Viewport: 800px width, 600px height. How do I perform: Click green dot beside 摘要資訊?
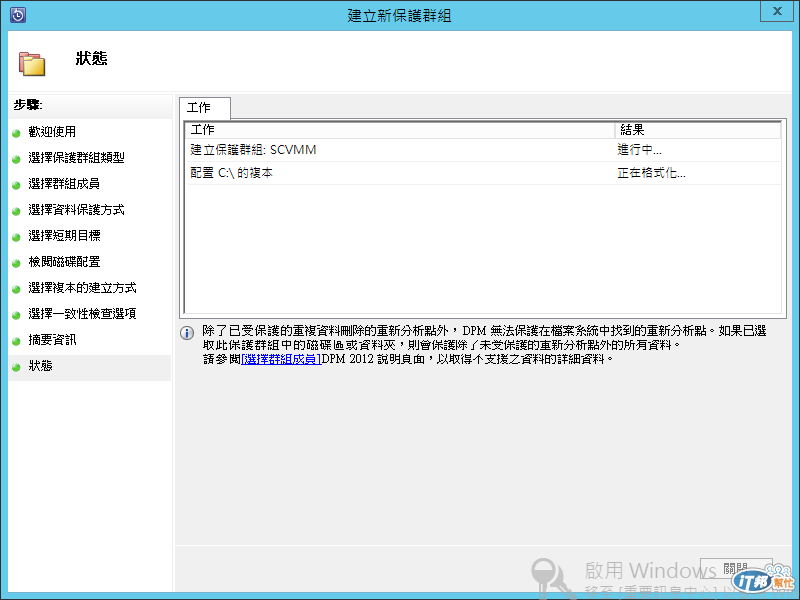tap(16, 341)
